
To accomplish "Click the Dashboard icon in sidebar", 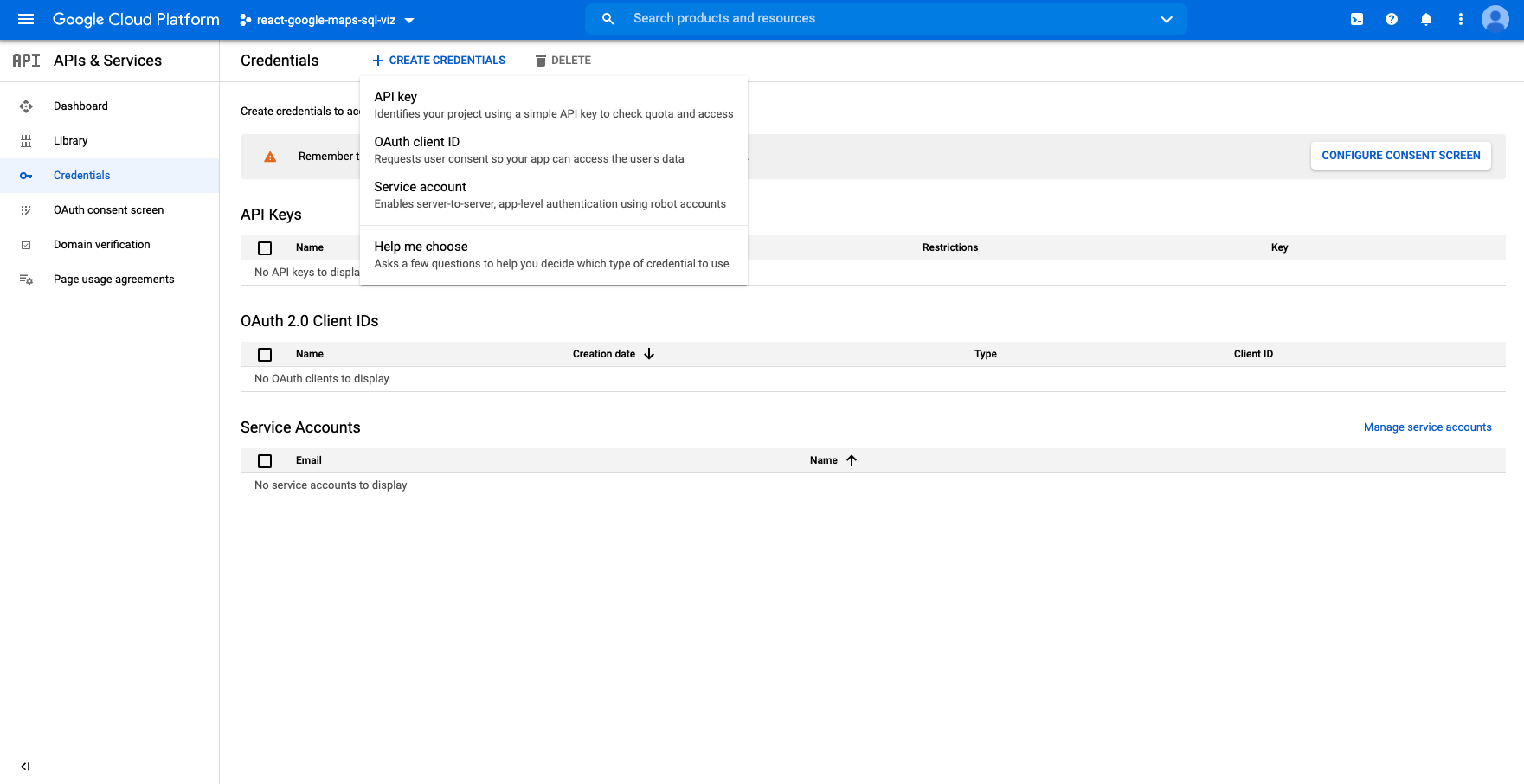I will point(26,106).
